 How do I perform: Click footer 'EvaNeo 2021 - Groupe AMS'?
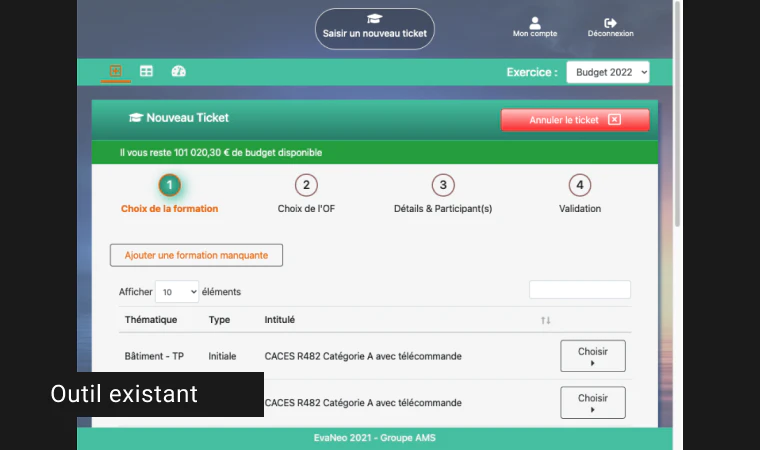coord(375,438)
